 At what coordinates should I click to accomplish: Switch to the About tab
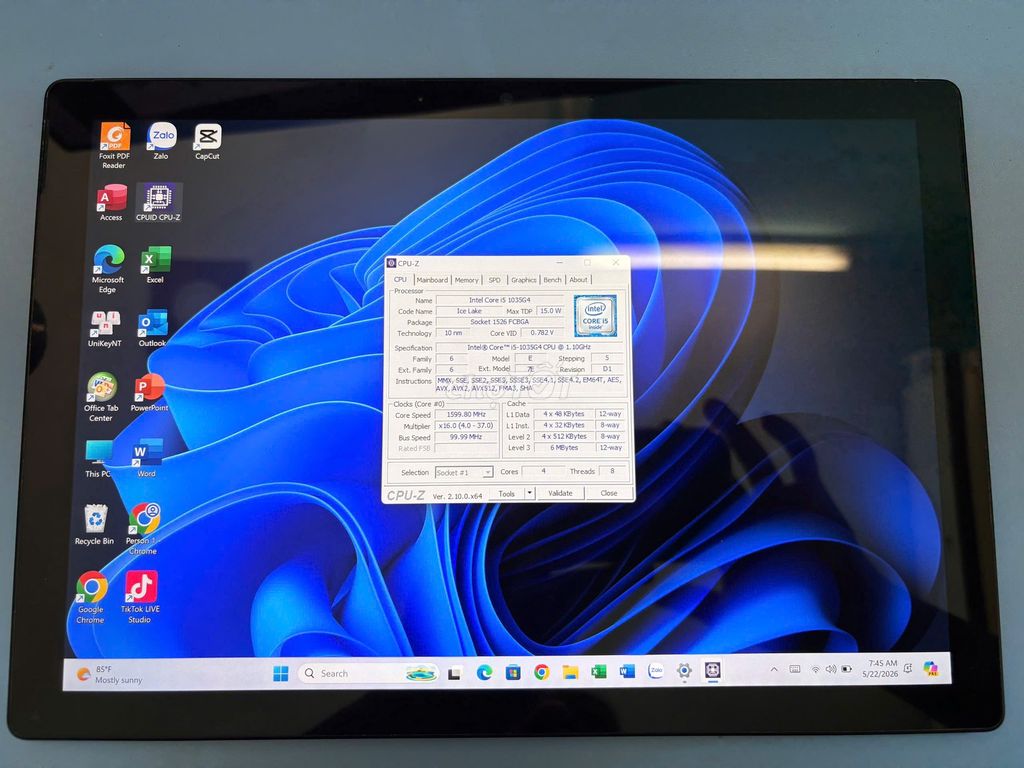579,280
